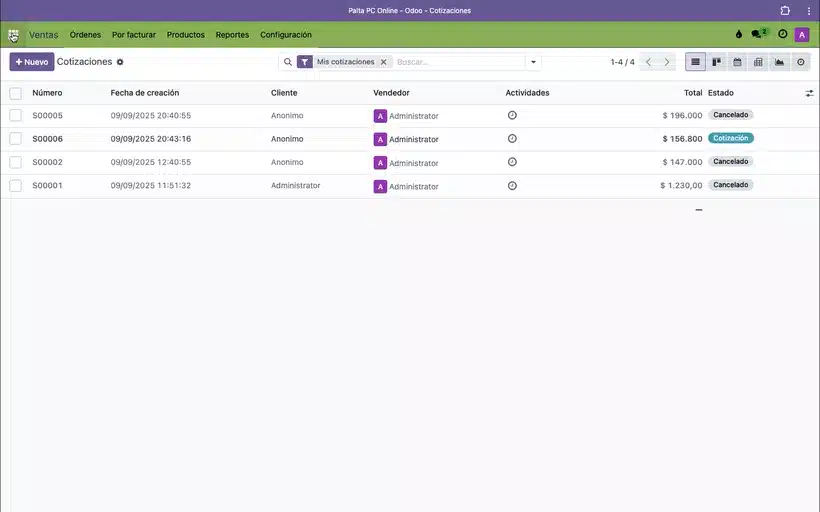Select the checkbox for S00005
The width and height of the screenshot is (820, 512).
(15, 116)
